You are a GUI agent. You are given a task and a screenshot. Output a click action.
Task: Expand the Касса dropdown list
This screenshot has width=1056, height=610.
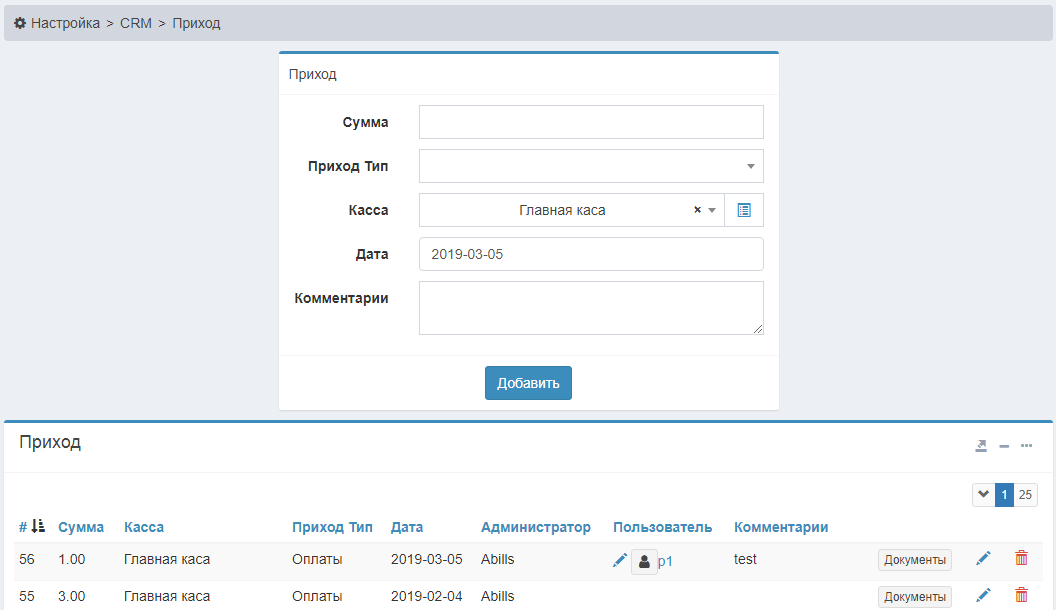[712, 210]
